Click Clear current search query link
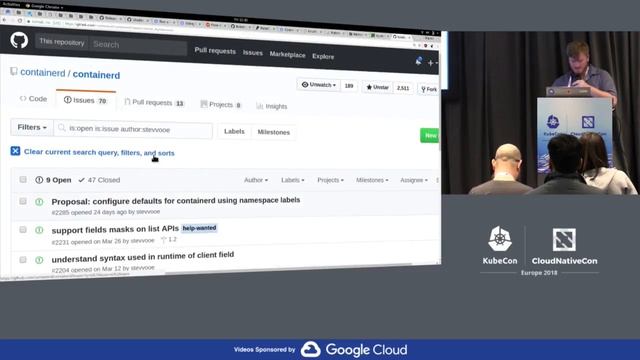The width and height of the screenshot is (640, 360). pyautogui.click(x=99, y=152)
